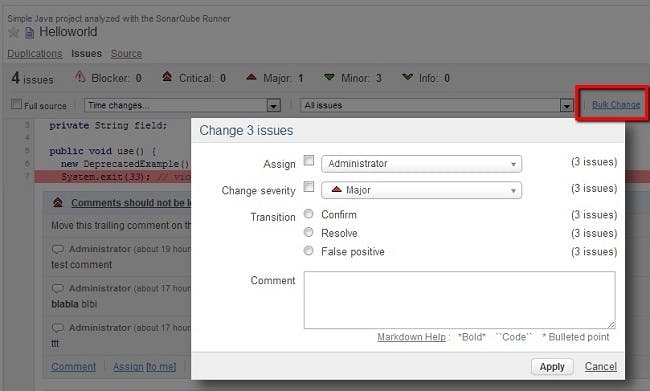This screenshot has width=650, height=391.
Task: Click inside the Comment text area
Action: click(459, 300)
